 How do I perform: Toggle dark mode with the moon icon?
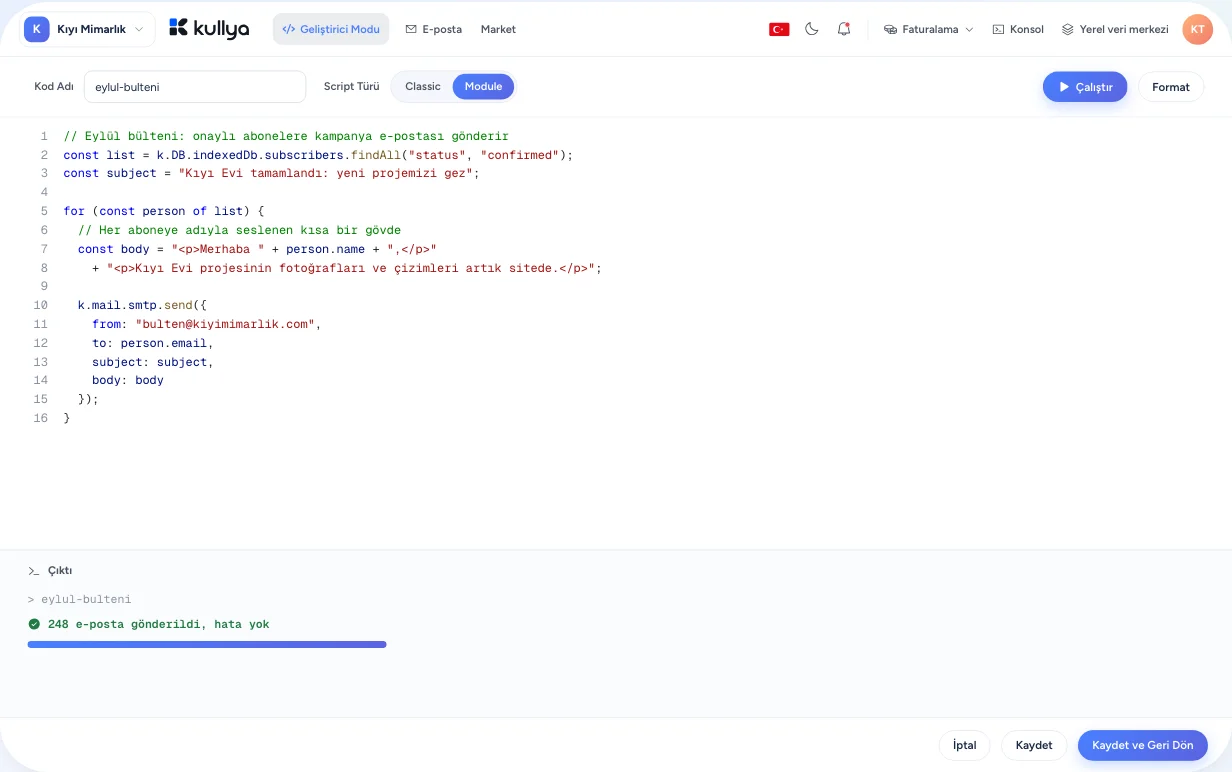[812, 29]
